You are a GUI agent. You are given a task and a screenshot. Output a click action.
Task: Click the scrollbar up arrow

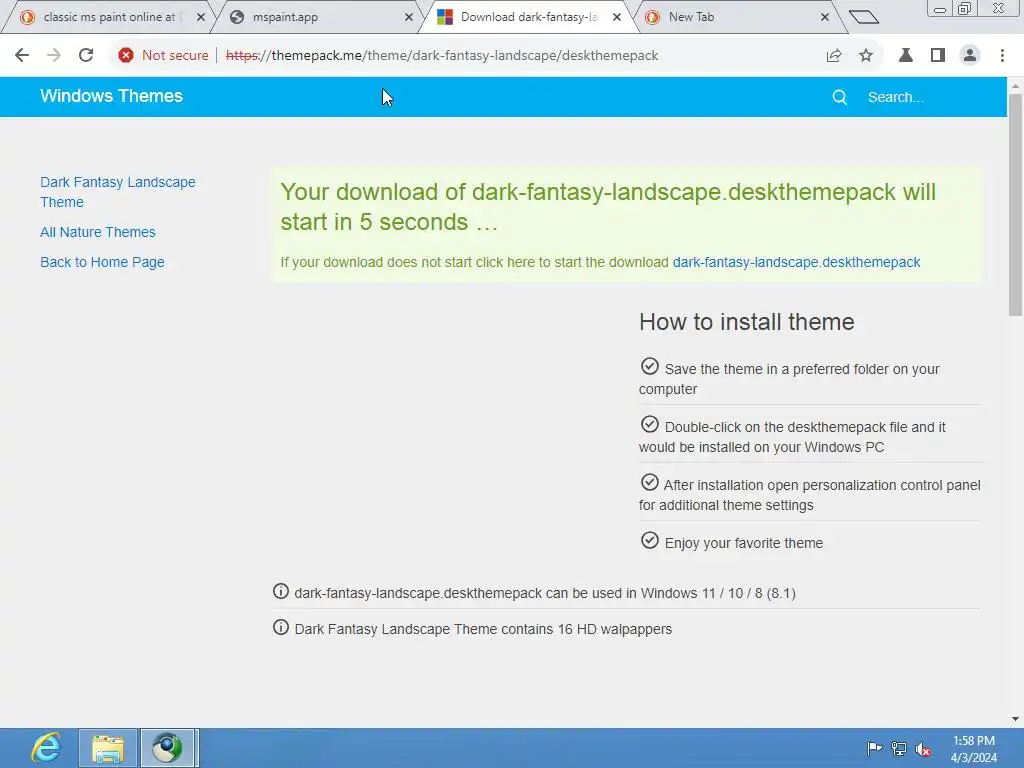pyautogui.click(x=1015, y=85)
